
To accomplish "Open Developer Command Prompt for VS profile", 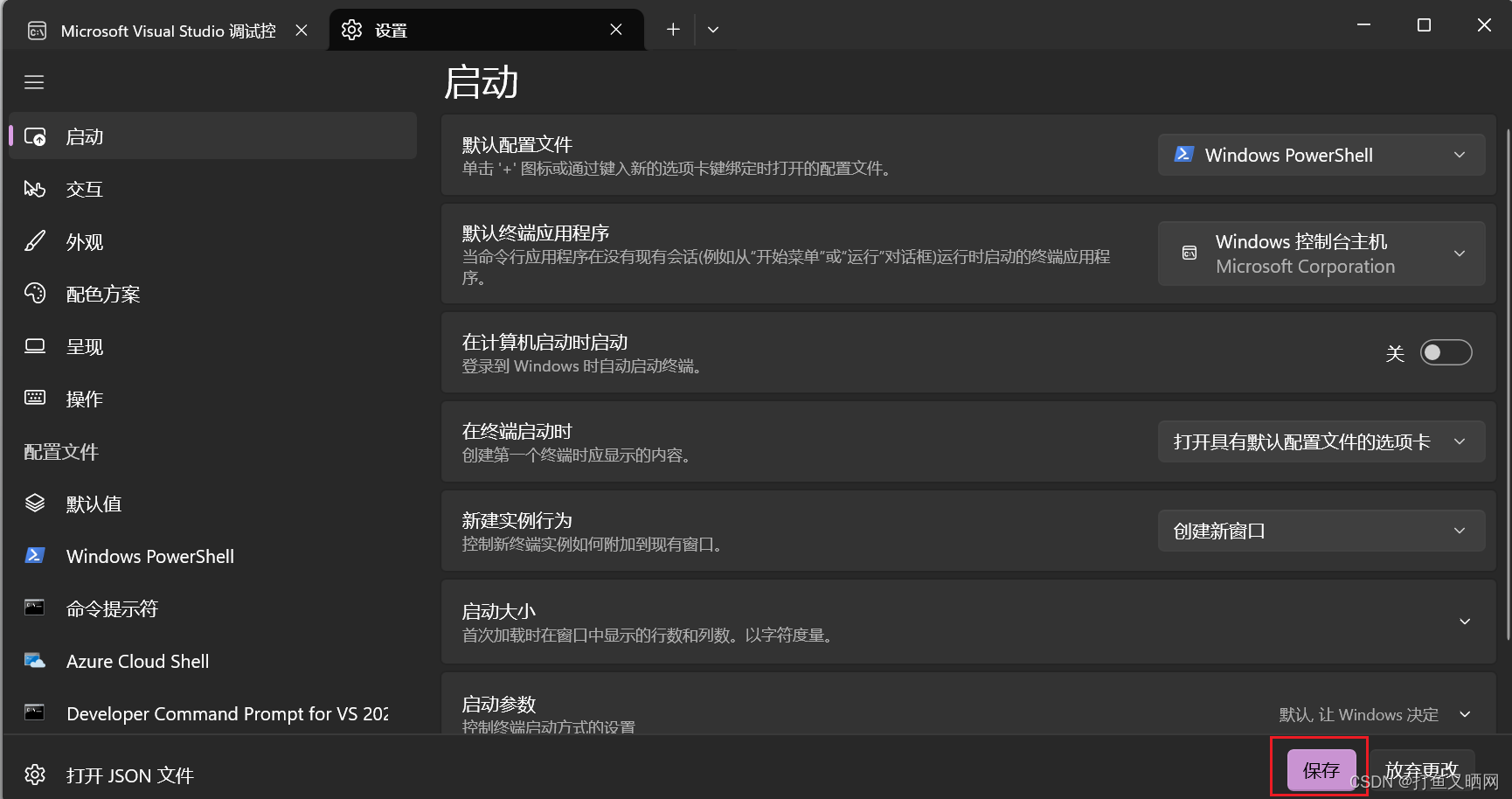I will coord(212,712).
